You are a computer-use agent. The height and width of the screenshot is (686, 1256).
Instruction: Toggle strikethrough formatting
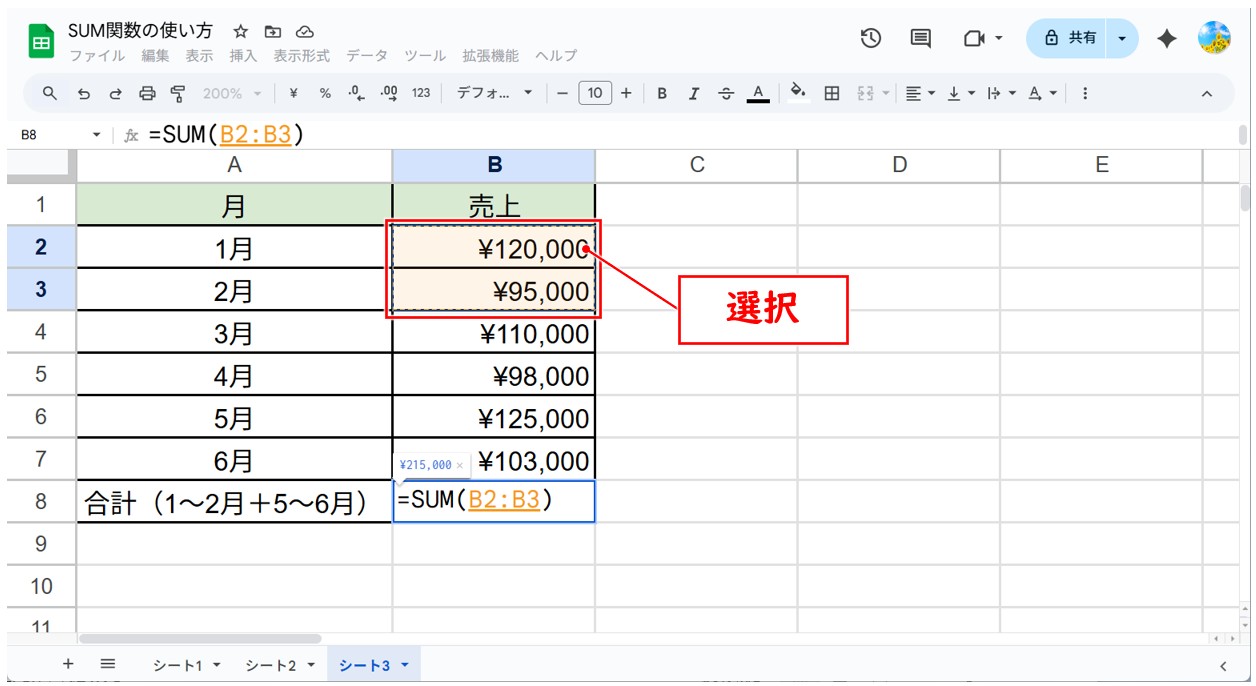726,93
